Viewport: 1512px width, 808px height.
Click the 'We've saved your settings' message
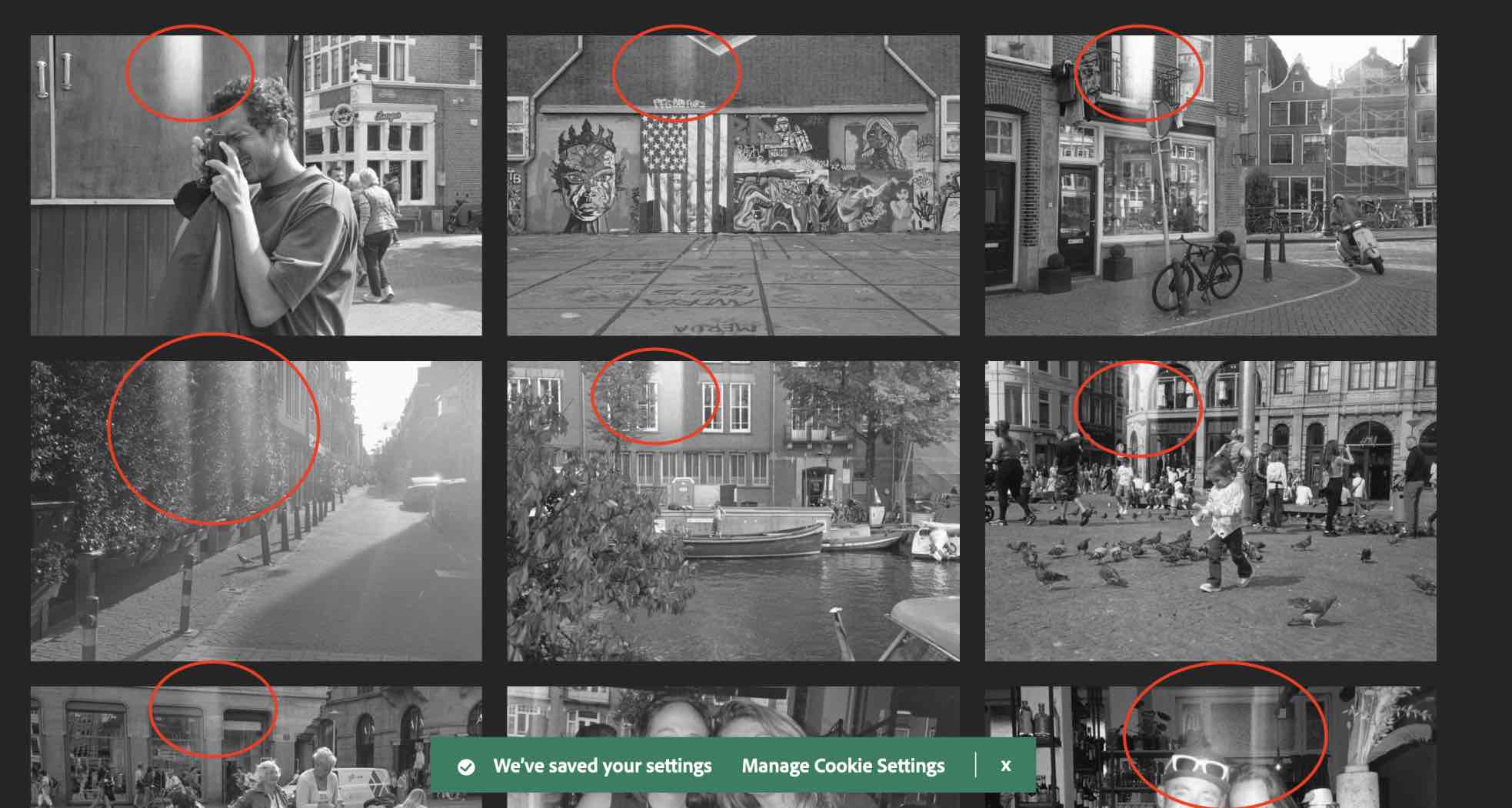pos(602,766)
